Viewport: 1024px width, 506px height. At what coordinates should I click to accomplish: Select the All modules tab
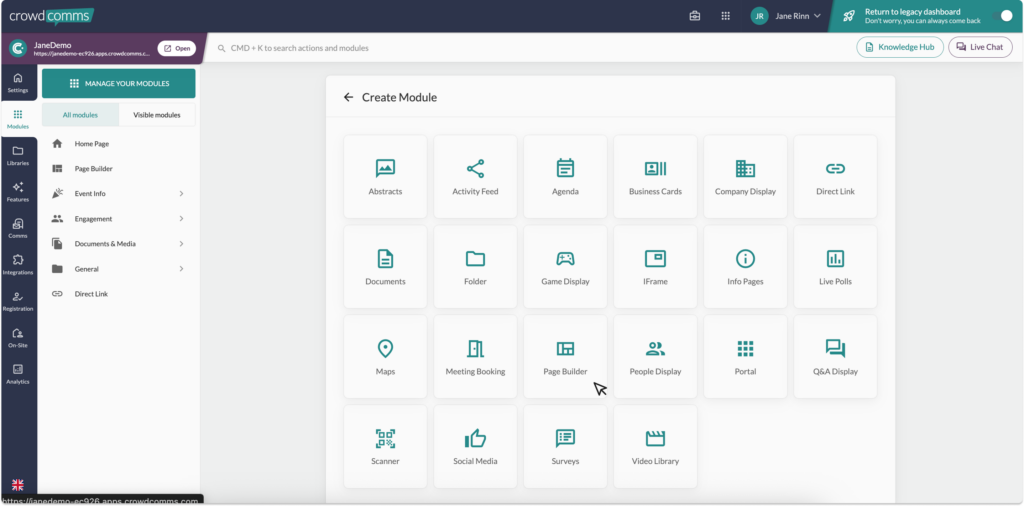tap(80, 115)
